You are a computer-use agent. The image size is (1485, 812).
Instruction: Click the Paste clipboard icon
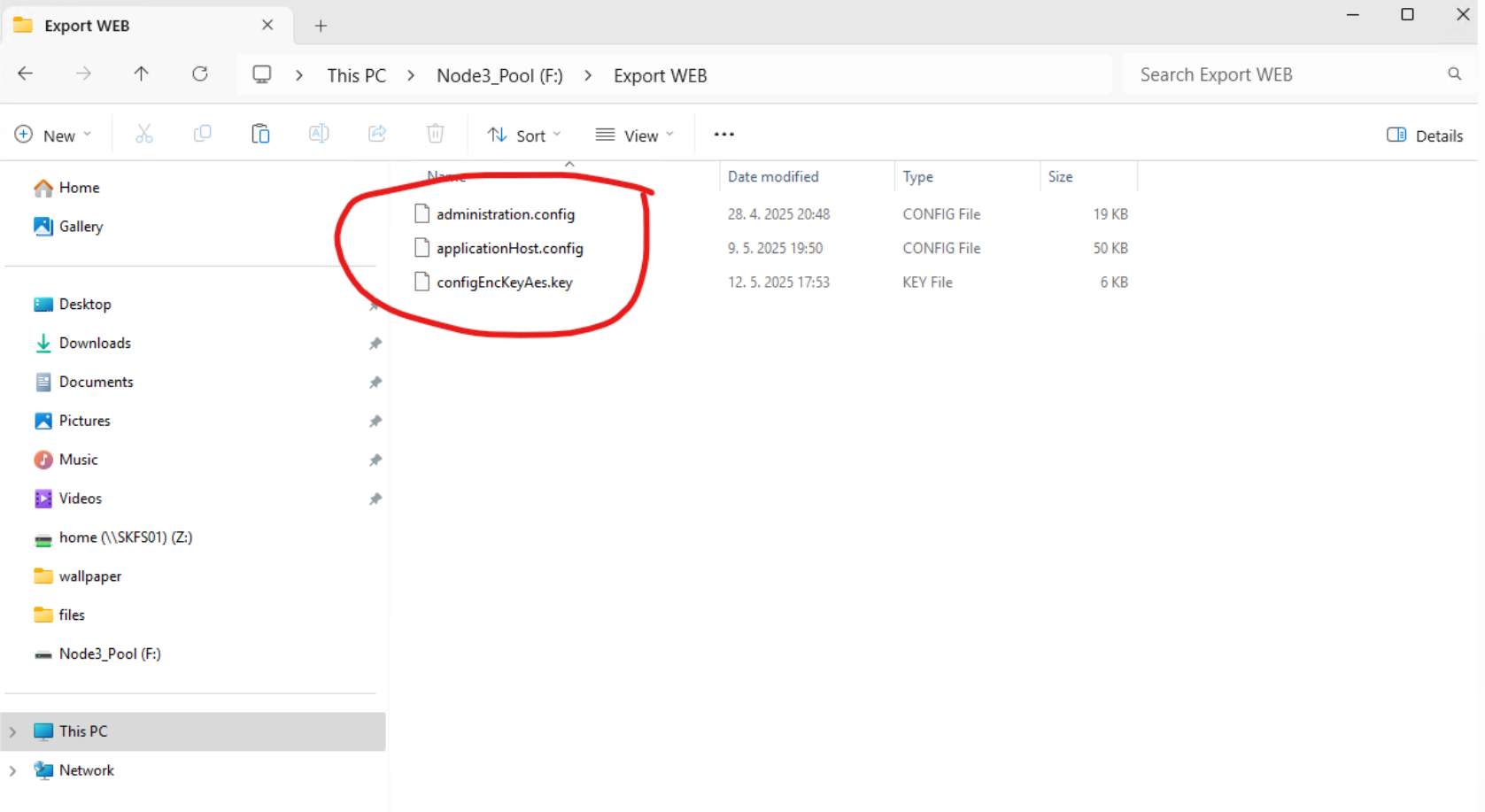tap(260, 135)
